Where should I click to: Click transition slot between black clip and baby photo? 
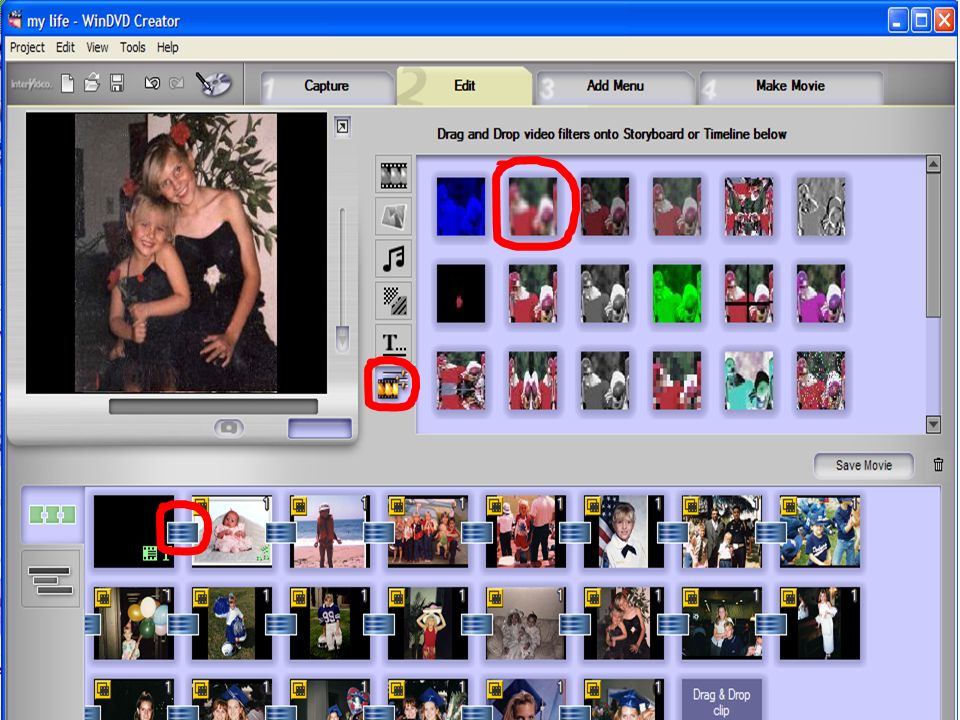click(x=183, y=533)
